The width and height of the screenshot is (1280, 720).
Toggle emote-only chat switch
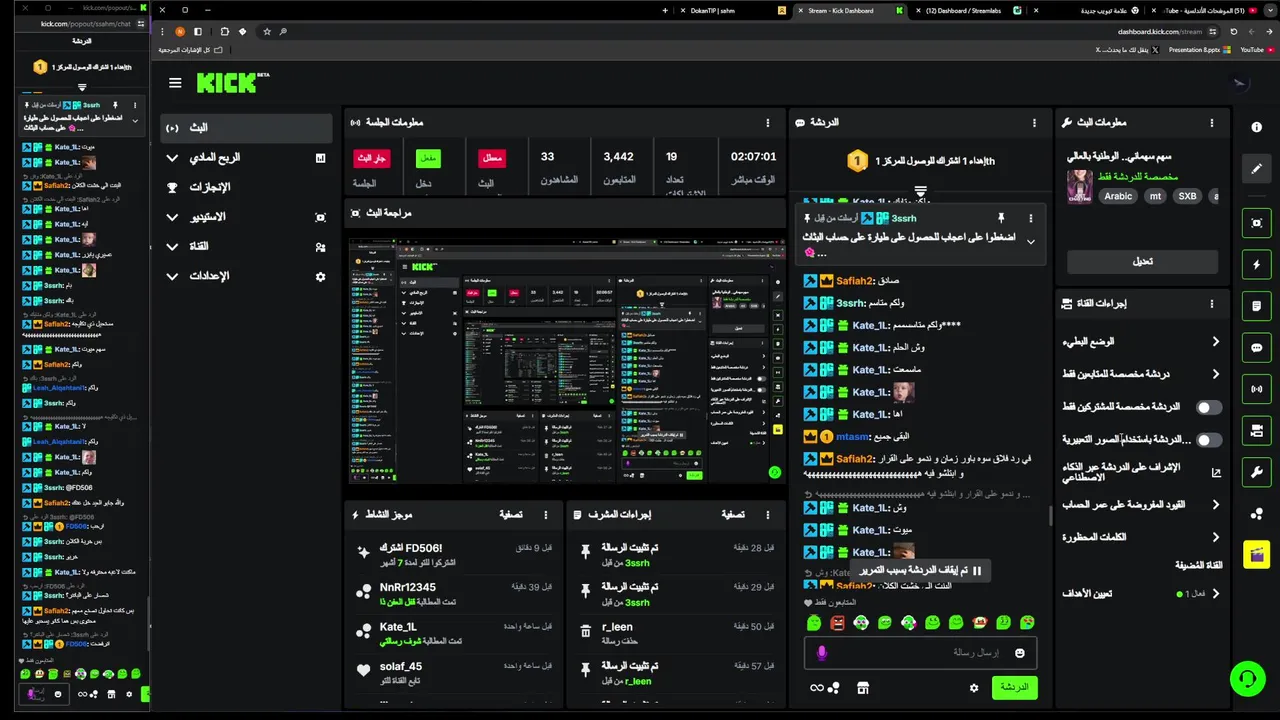coord(1209,440)
